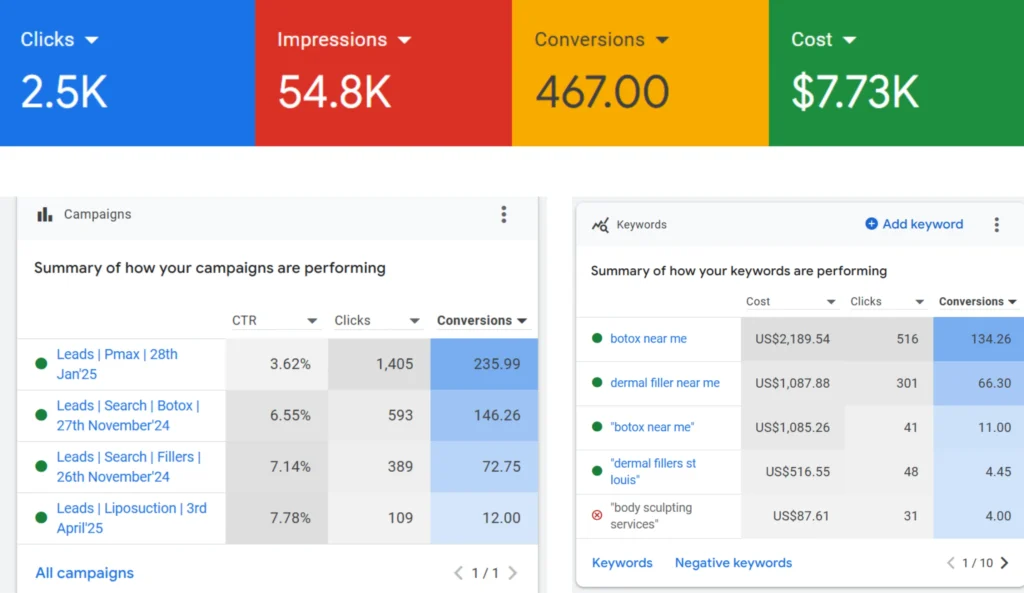Open the Campaigns card three-dot menu
1024x593 pixels.
(x=504, y=214)
